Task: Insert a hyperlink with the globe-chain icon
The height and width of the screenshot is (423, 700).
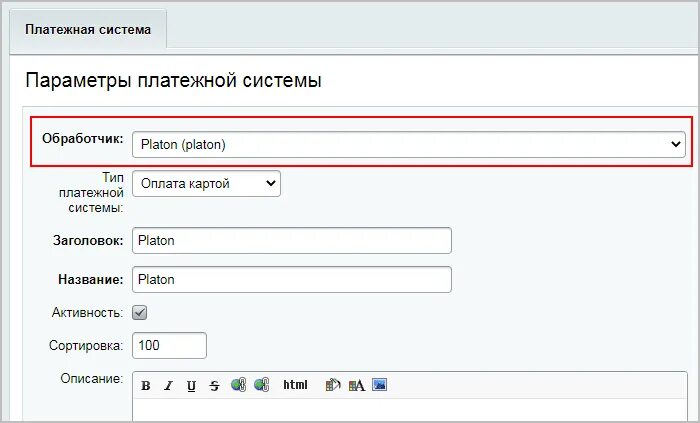Action: pyautogui.click(x=238, y=385)
